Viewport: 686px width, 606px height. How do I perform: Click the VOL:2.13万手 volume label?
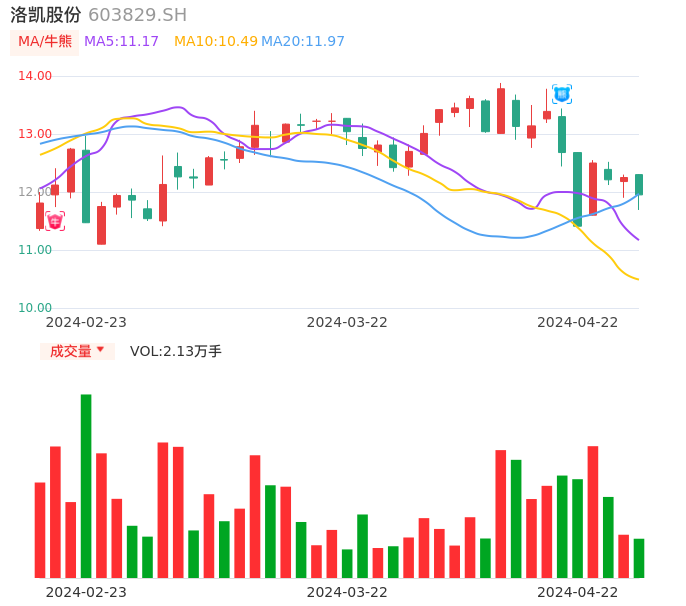pos(176,351)
